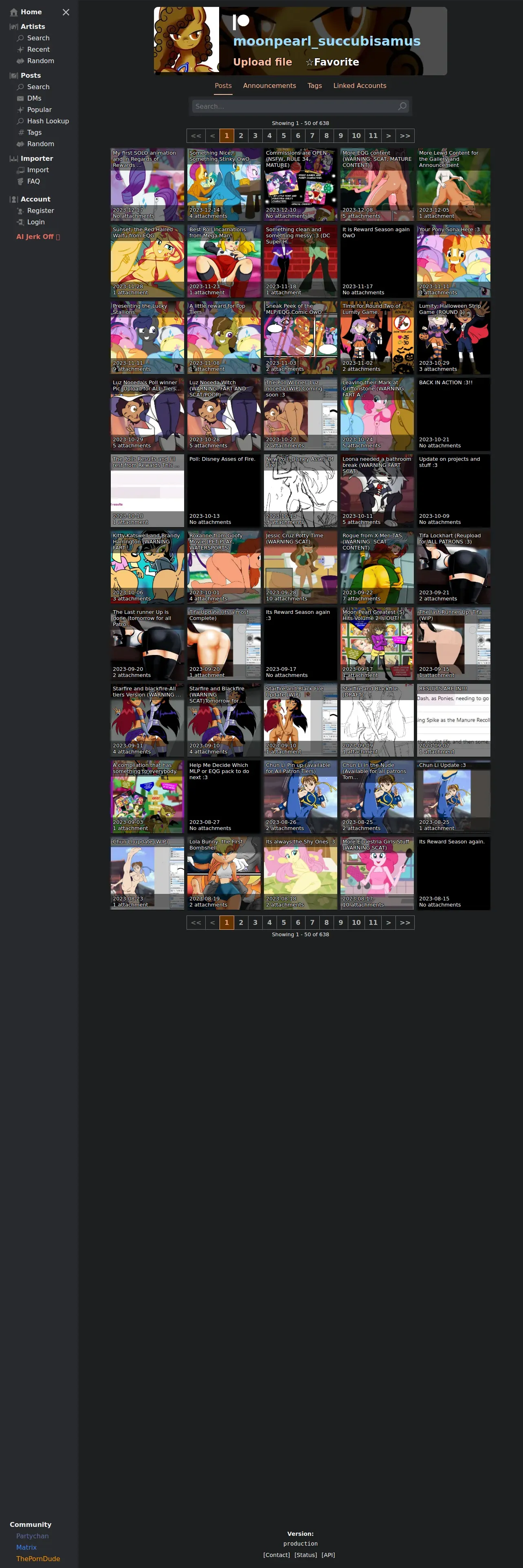Open Artists Random via its icon
Screen dimensions: 523x1568
(x=21, y=61)
